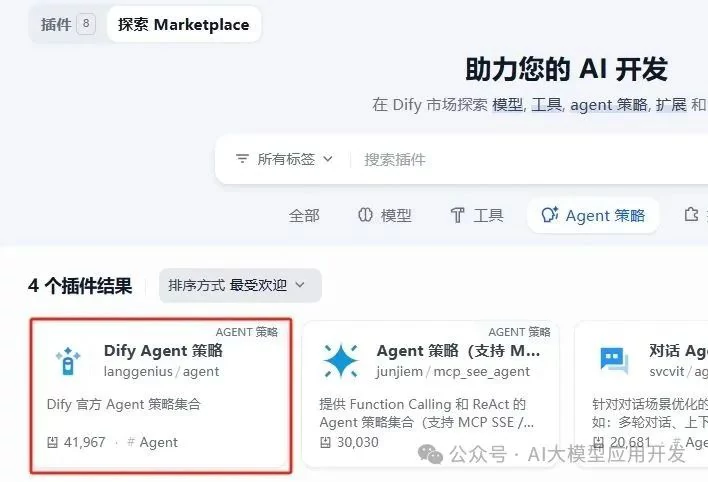Image resolution: width=708 pixels, height=482 pixels.
Task: Click the hammer icon beside 工具
Action: pos(457,215)
